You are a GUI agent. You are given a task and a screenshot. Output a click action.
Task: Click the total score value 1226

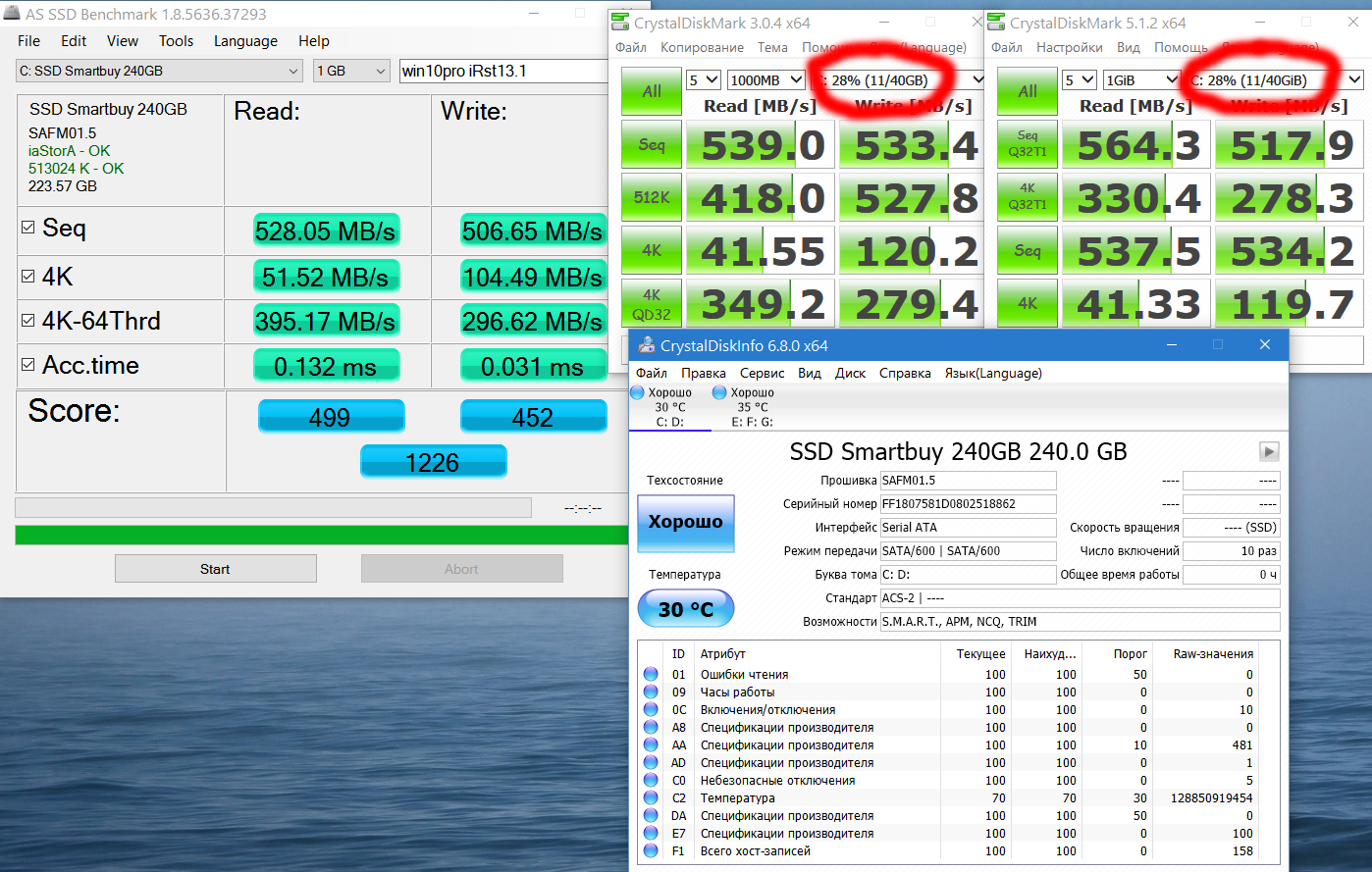coord(433,462)
